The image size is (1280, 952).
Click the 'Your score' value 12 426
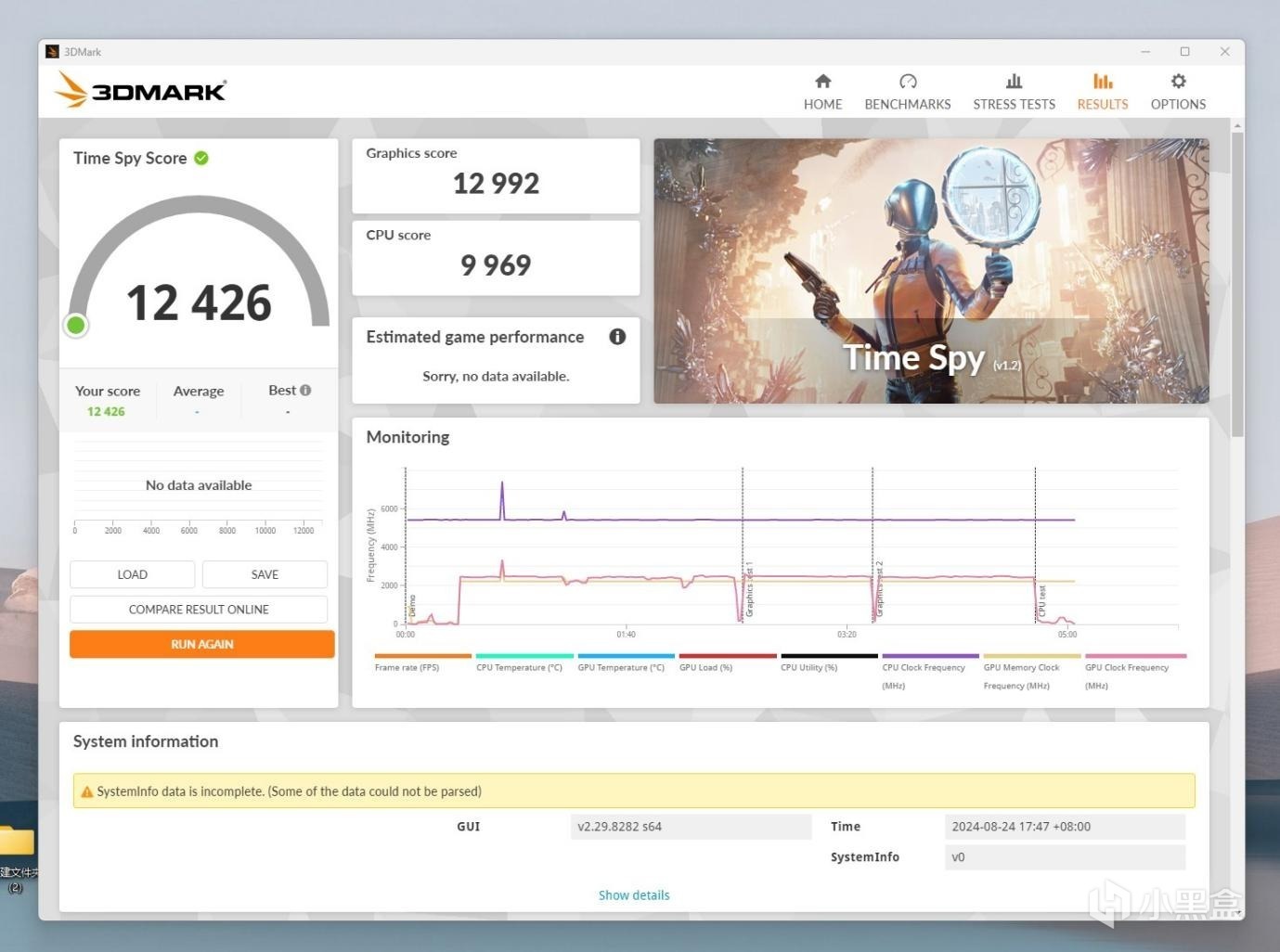click(x=106, y=411)
